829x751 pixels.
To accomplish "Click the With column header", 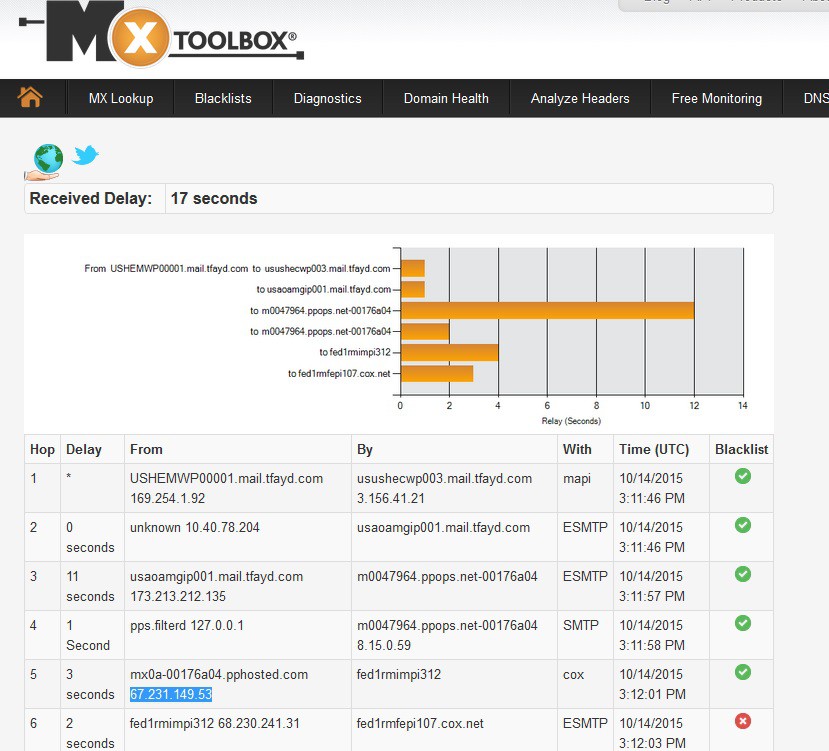I will pyautogui.click(x=577, y=450).
